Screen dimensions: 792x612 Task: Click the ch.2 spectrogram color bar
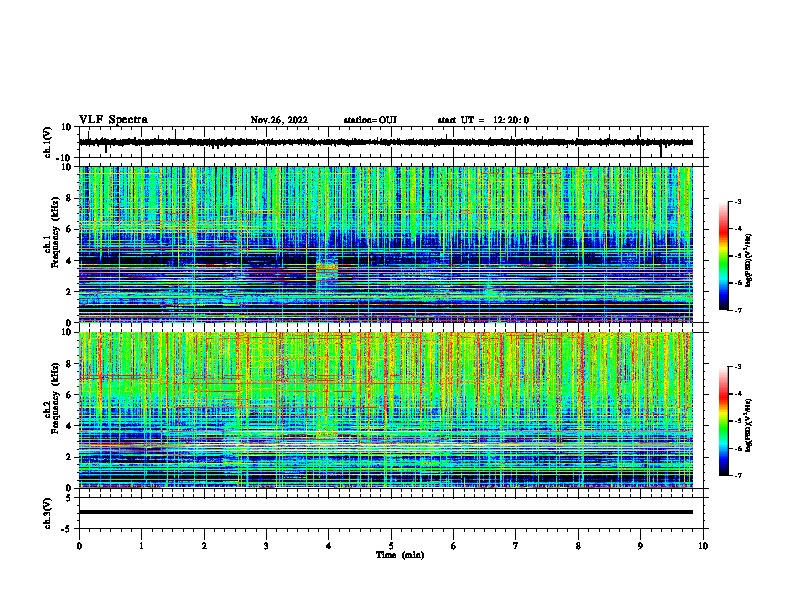(724, 421)
